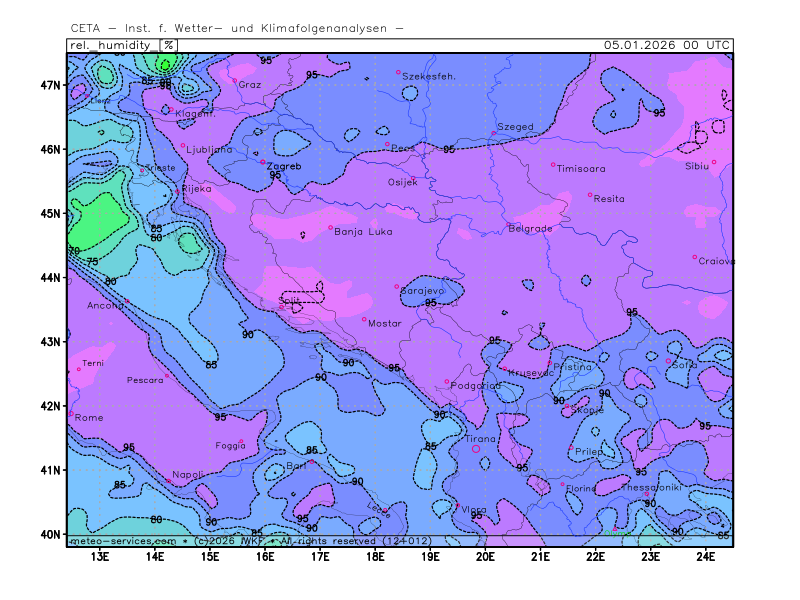
Task: Select the Sarajevo city marker
Action: click(397, 287)
